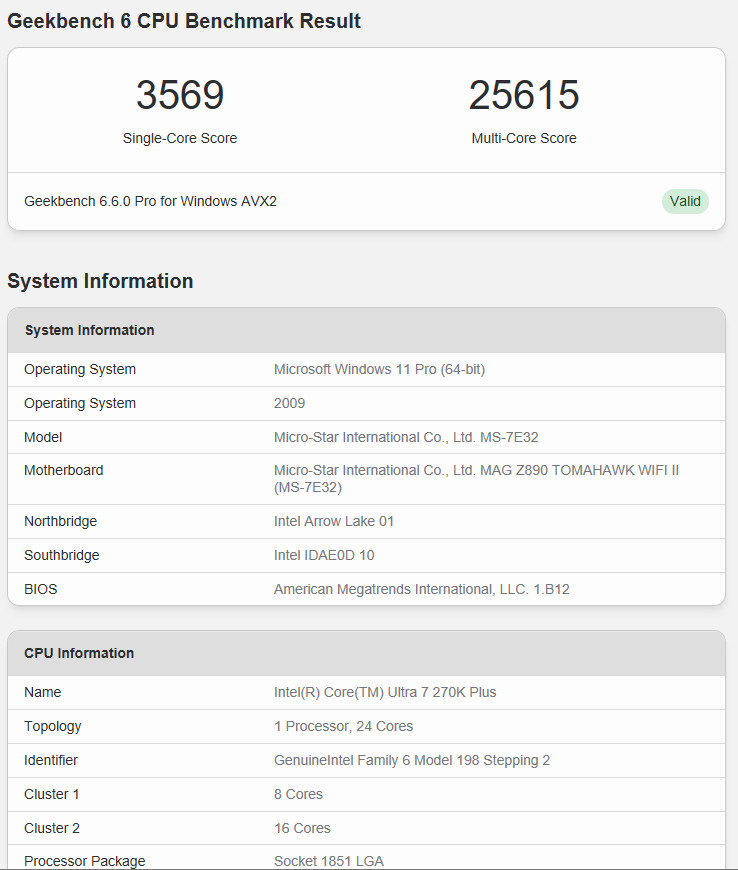Image resolution: width=738 pixels, height=870 pixels.
Task: Click the Microsoft Windows 11 Pro value
Action: pos(379,369)
